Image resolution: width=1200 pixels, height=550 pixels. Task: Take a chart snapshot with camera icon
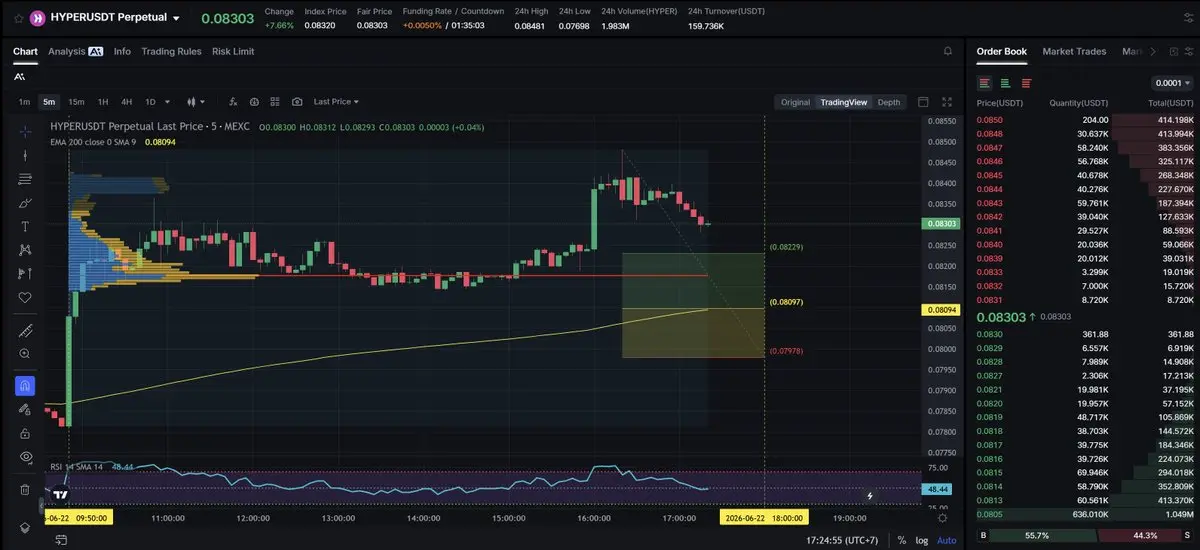point(297,102)
